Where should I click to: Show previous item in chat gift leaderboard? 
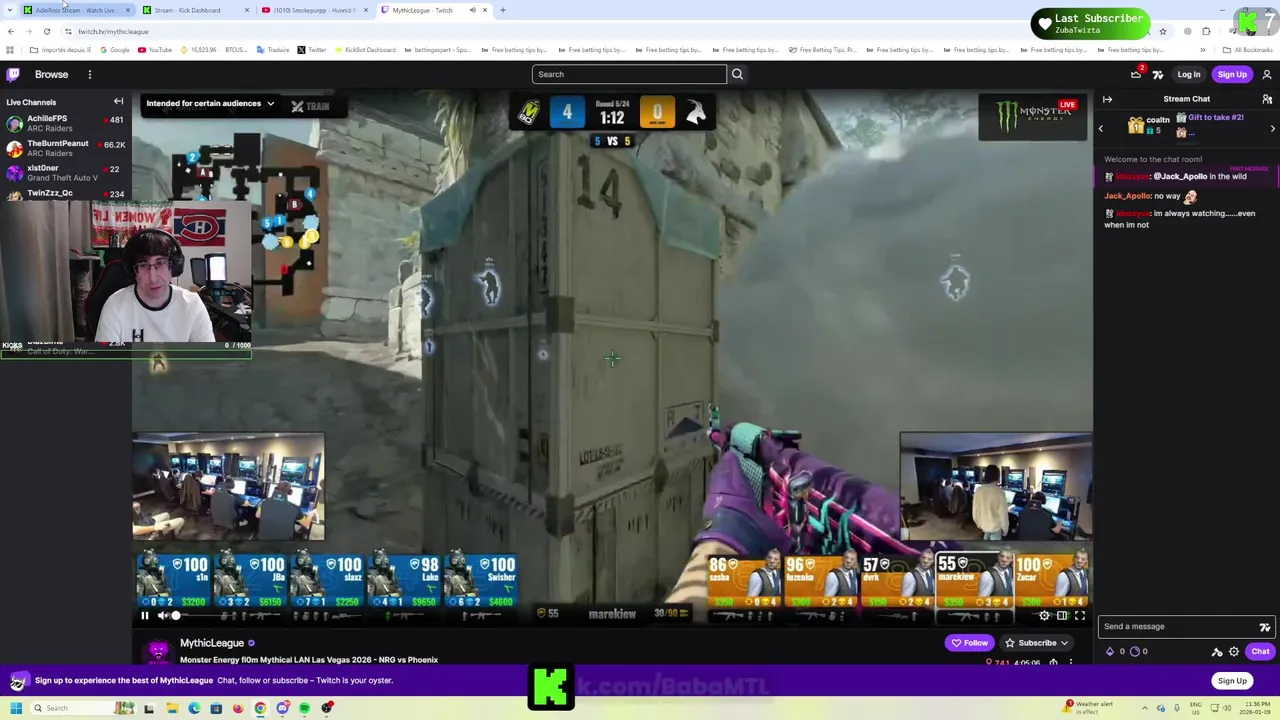tap(1101, 128)
